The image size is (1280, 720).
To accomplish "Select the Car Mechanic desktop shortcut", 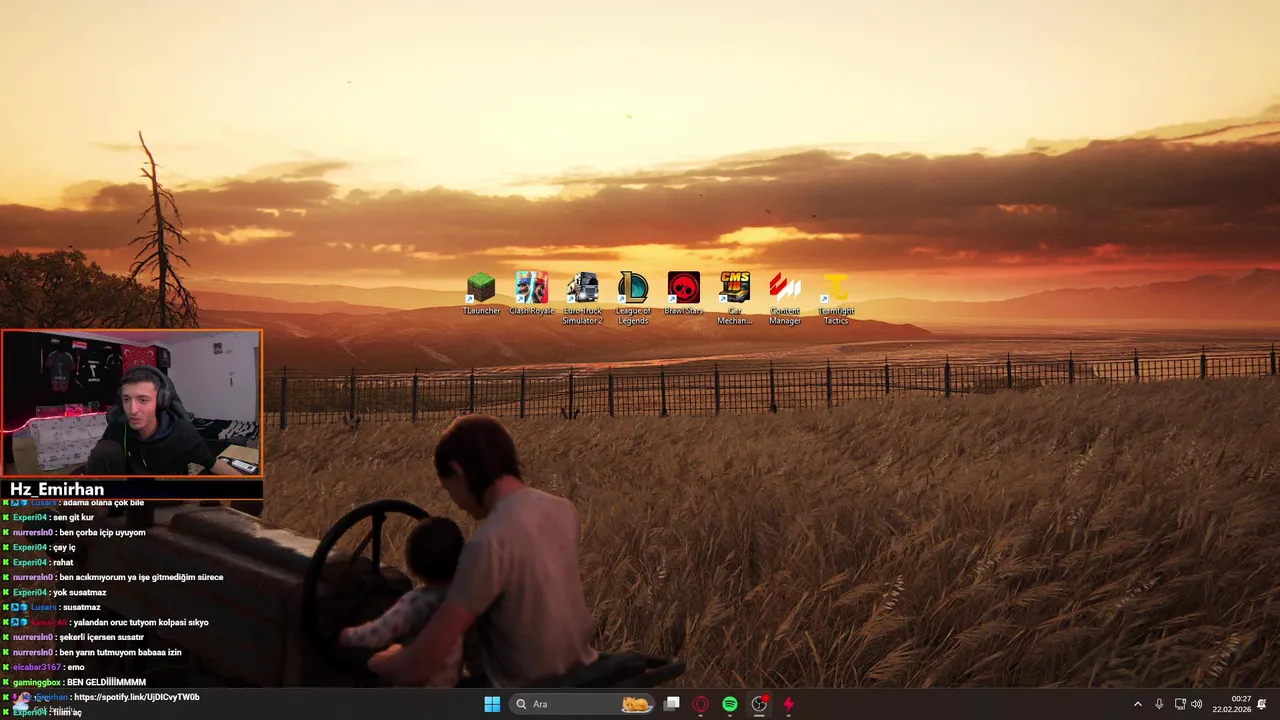I will tap(735, 298).
